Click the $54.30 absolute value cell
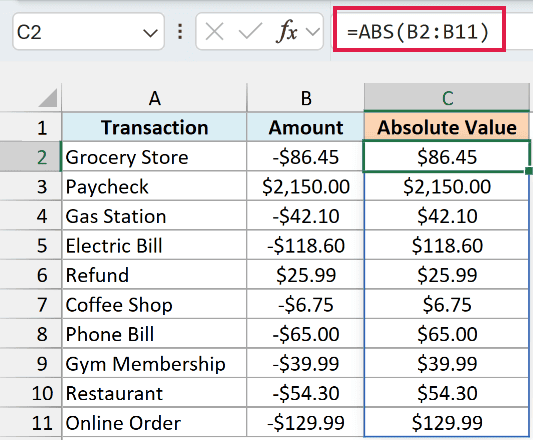This screenshot has width=533, height=440. (x=447, y=393)
